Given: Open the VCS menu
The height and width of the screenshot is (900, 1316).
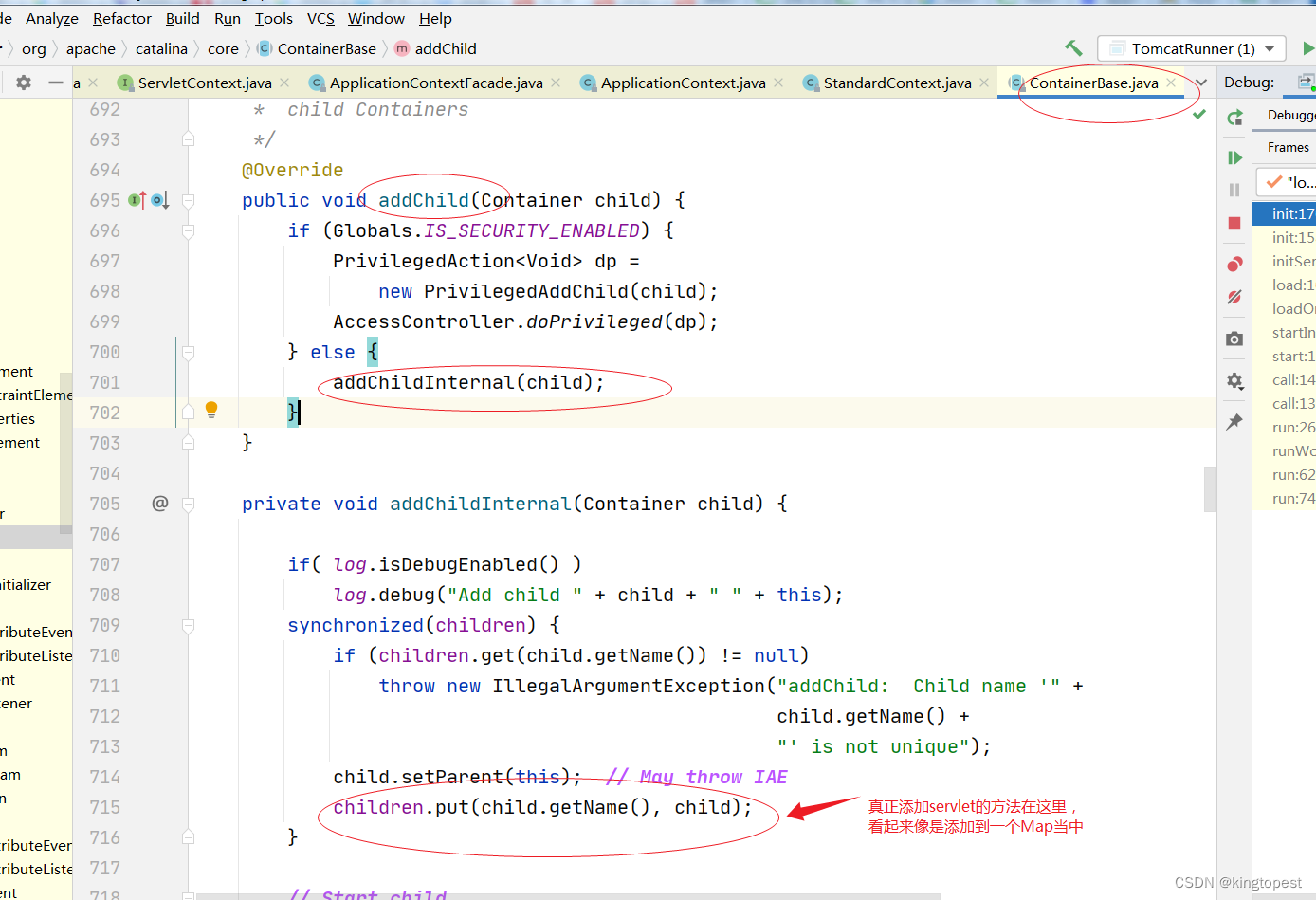Looking at the screenshot, I should (x=320, y=18).
